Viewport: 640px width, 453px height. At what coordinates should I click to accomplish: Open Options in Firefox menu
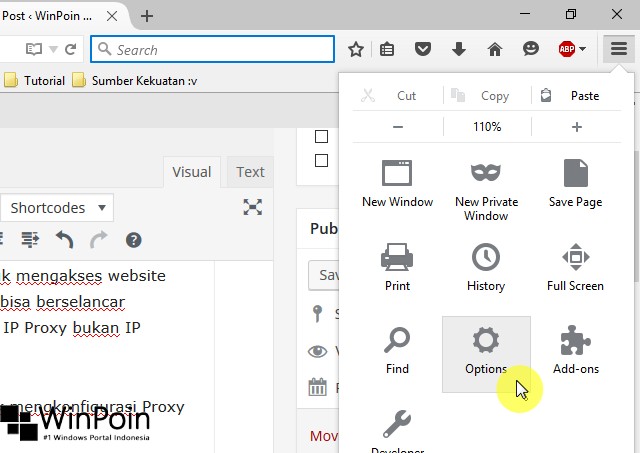486,354
